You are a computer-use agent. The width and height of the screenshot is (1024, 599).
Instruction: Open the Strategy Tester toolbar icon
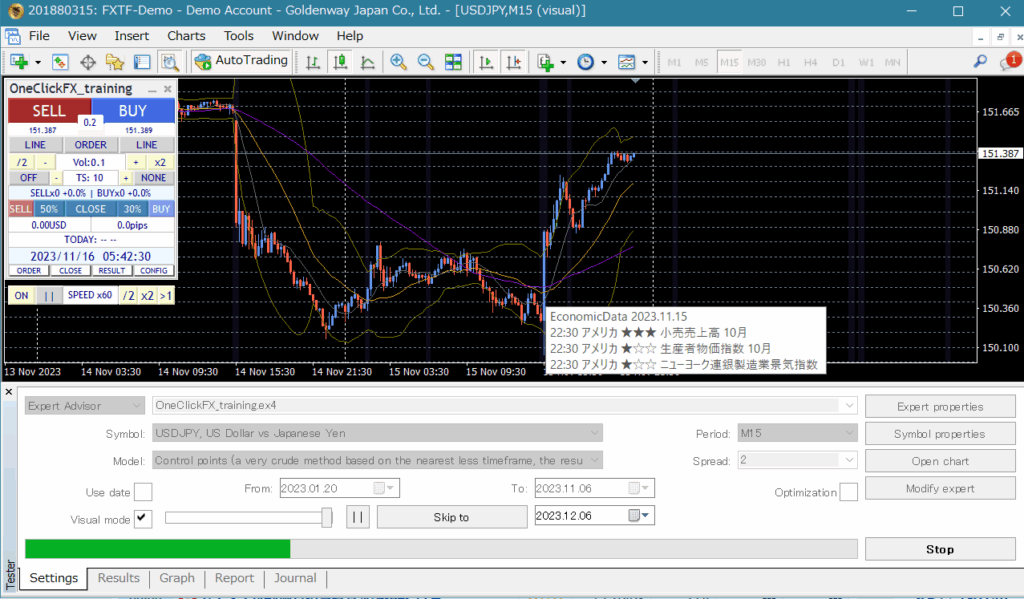168,62
